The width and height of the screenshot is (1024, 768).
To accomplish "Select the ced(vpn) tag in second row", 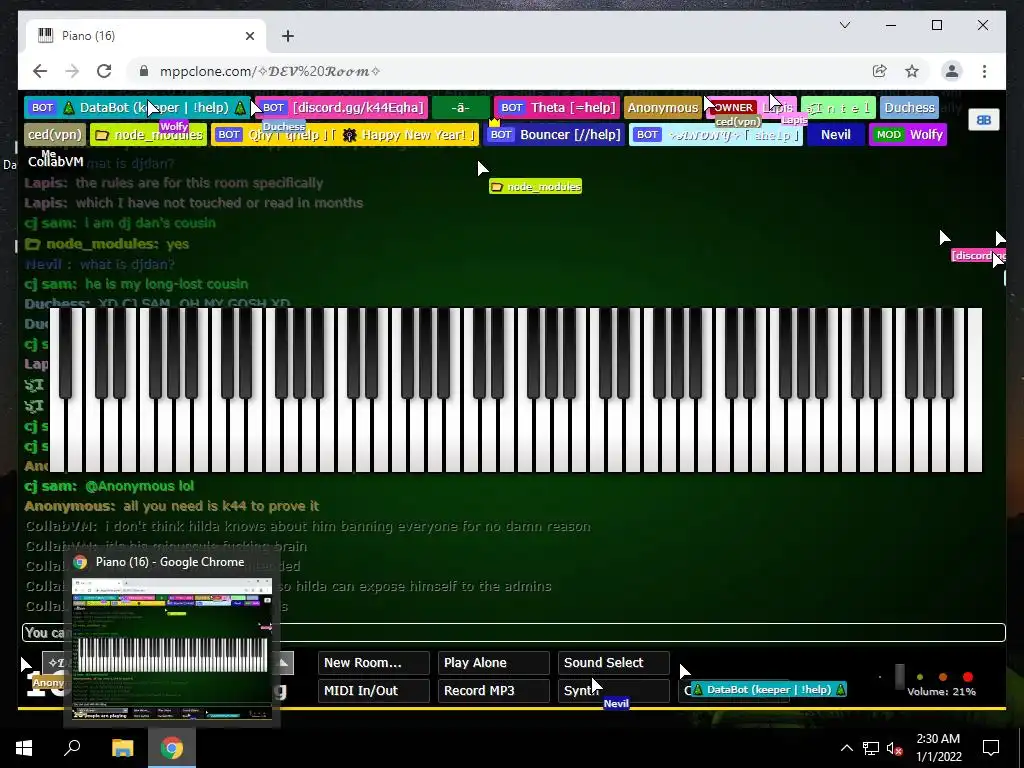I will click(x=55, y=135).
